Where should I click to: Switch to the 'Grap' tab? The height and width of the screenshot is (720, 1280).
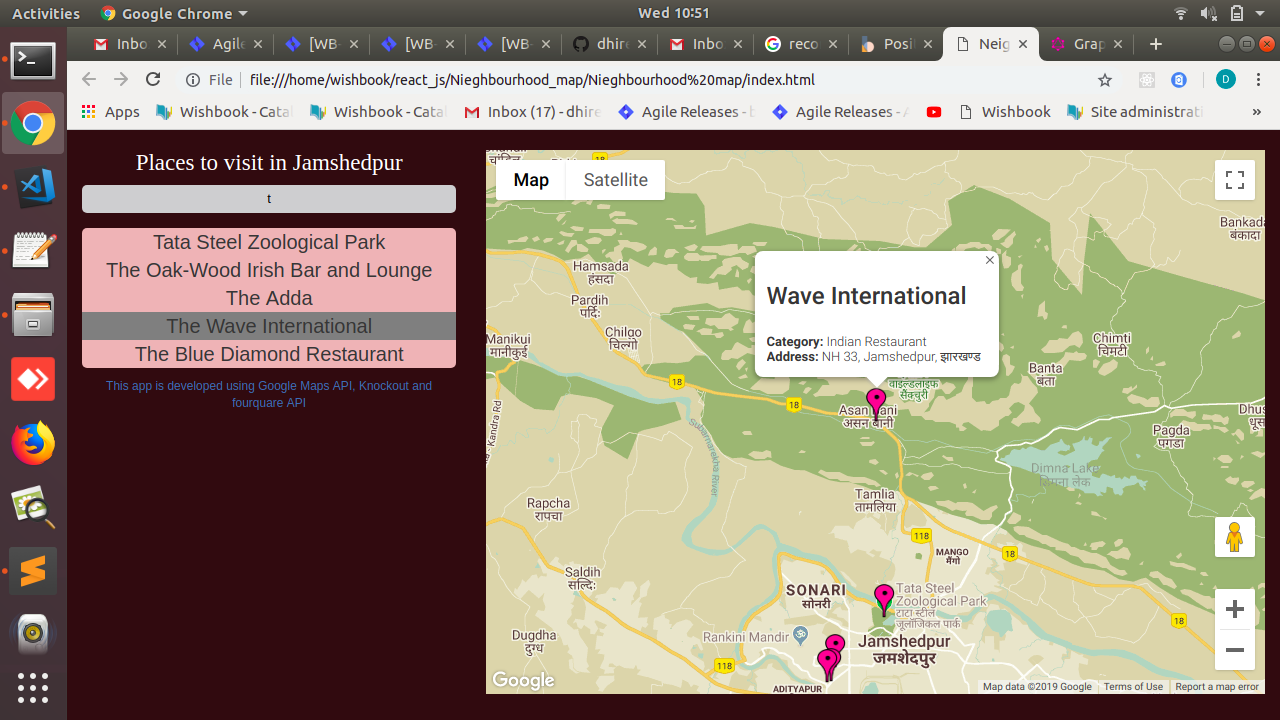[1087, 44]
